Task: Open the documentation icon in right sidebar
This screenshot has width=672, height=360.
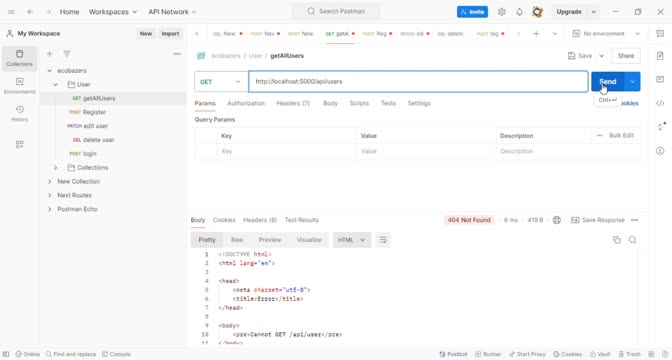Action: [x=660, y=56]
